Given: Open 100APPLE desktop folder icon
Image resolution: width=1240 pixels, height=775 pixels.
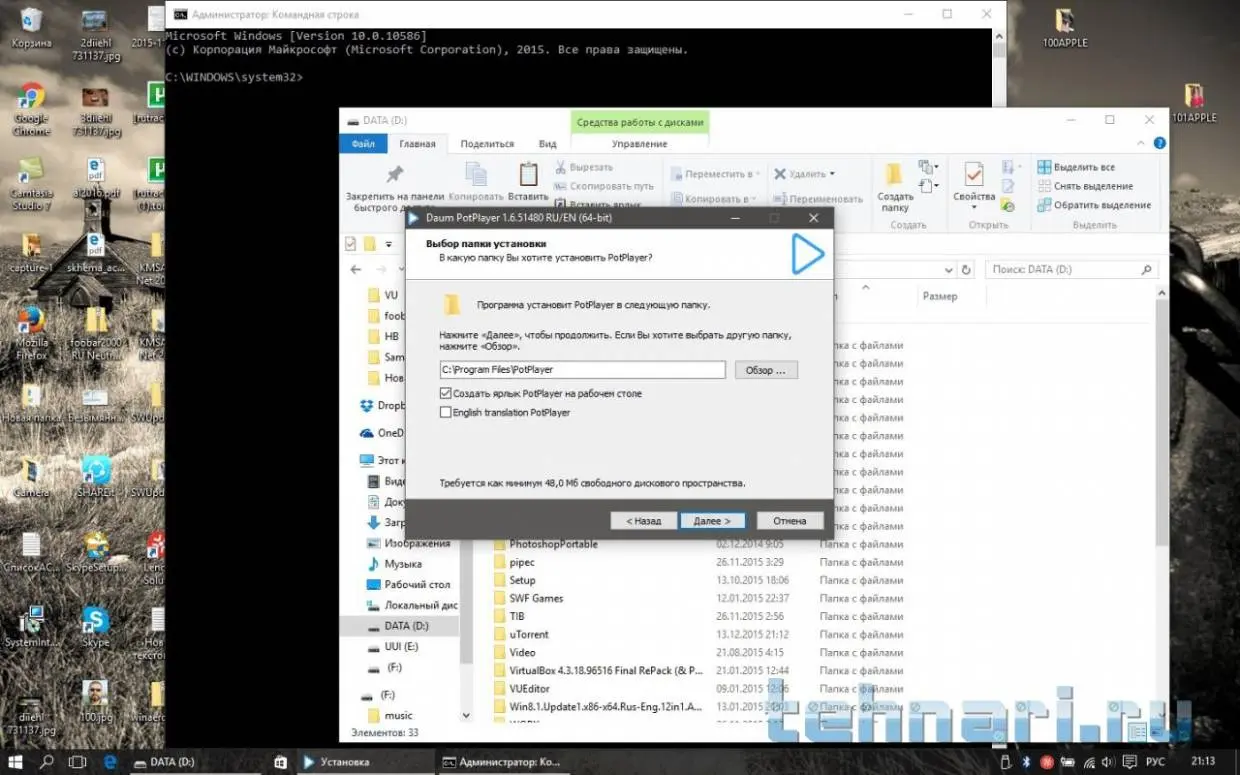Looking at the screenshot, I should (1065, 27).
